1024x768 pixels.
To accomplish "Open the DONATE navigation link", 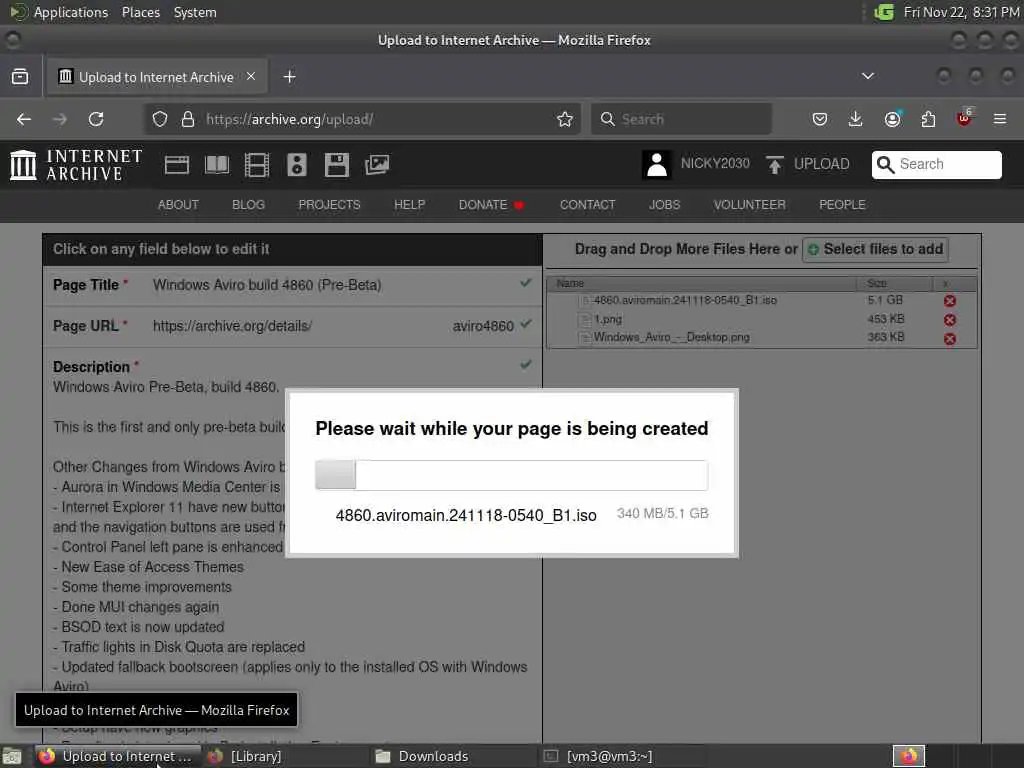I will 491,204.
